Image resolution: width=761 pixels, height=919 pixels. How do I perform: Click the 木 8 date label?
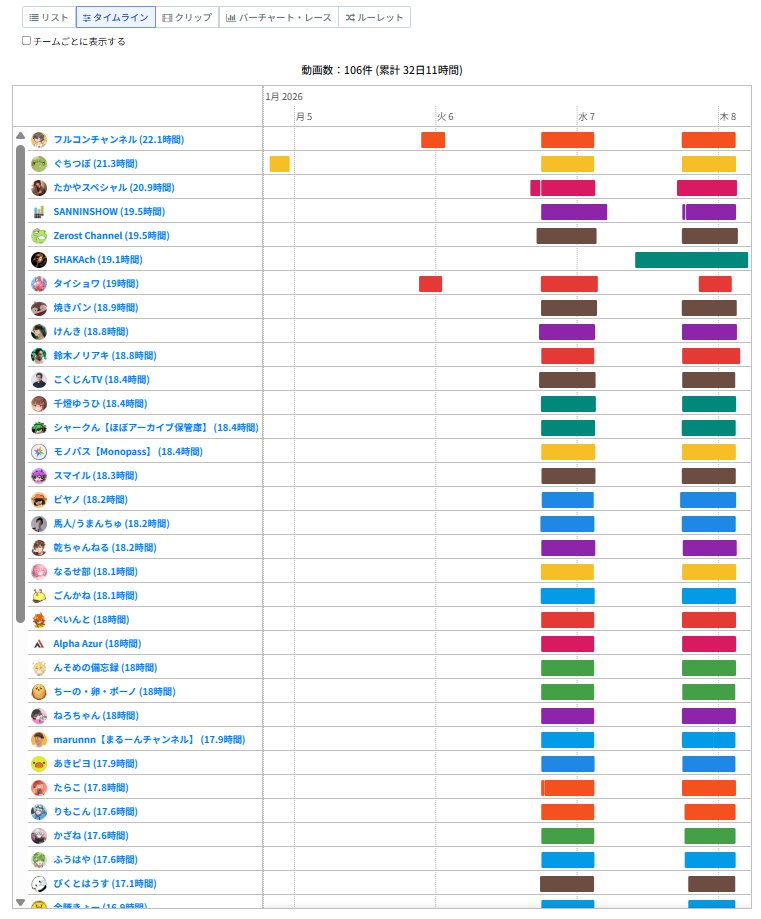(x=728, y=117)
